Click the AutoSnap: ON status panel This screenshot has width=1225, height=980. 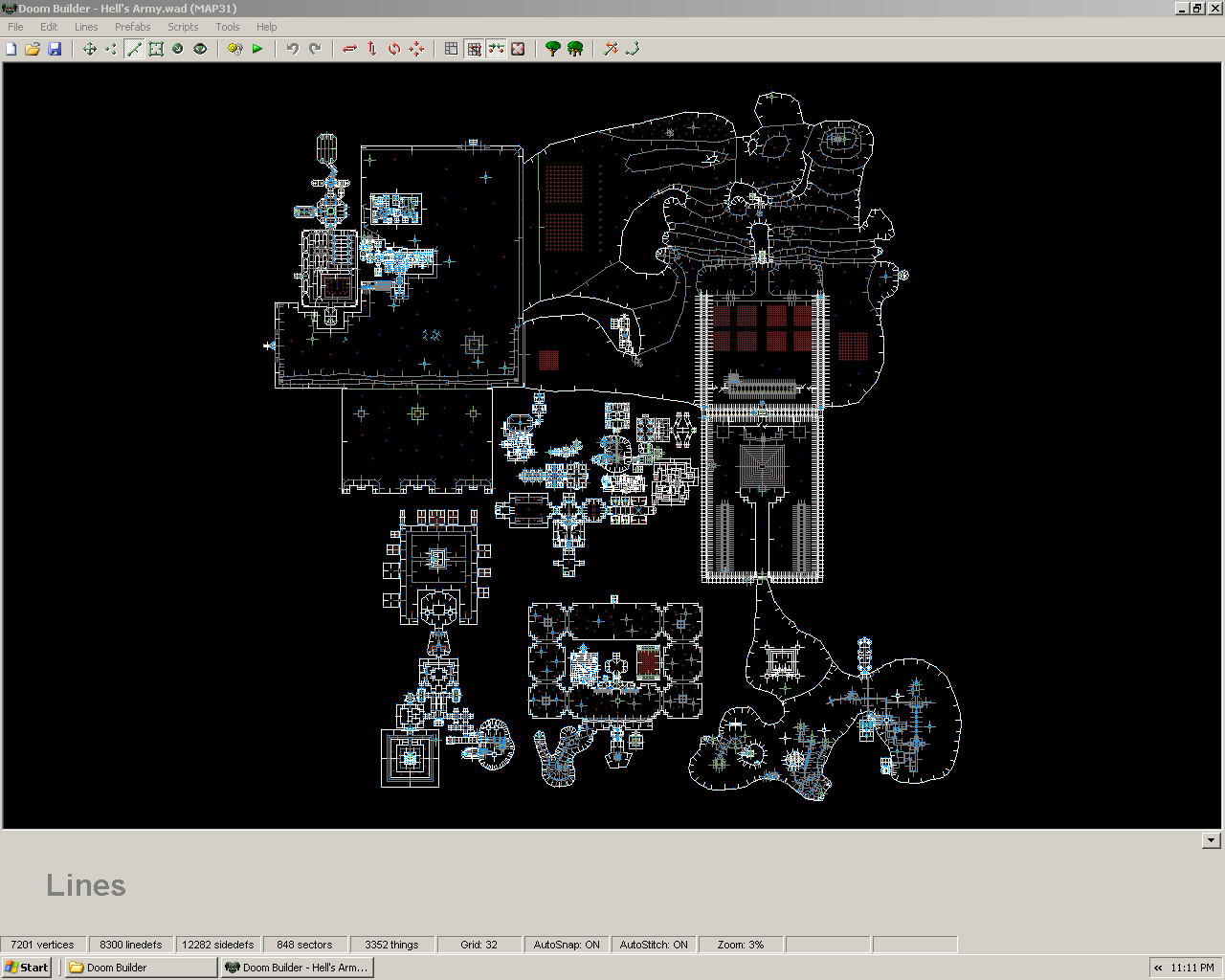567,945
